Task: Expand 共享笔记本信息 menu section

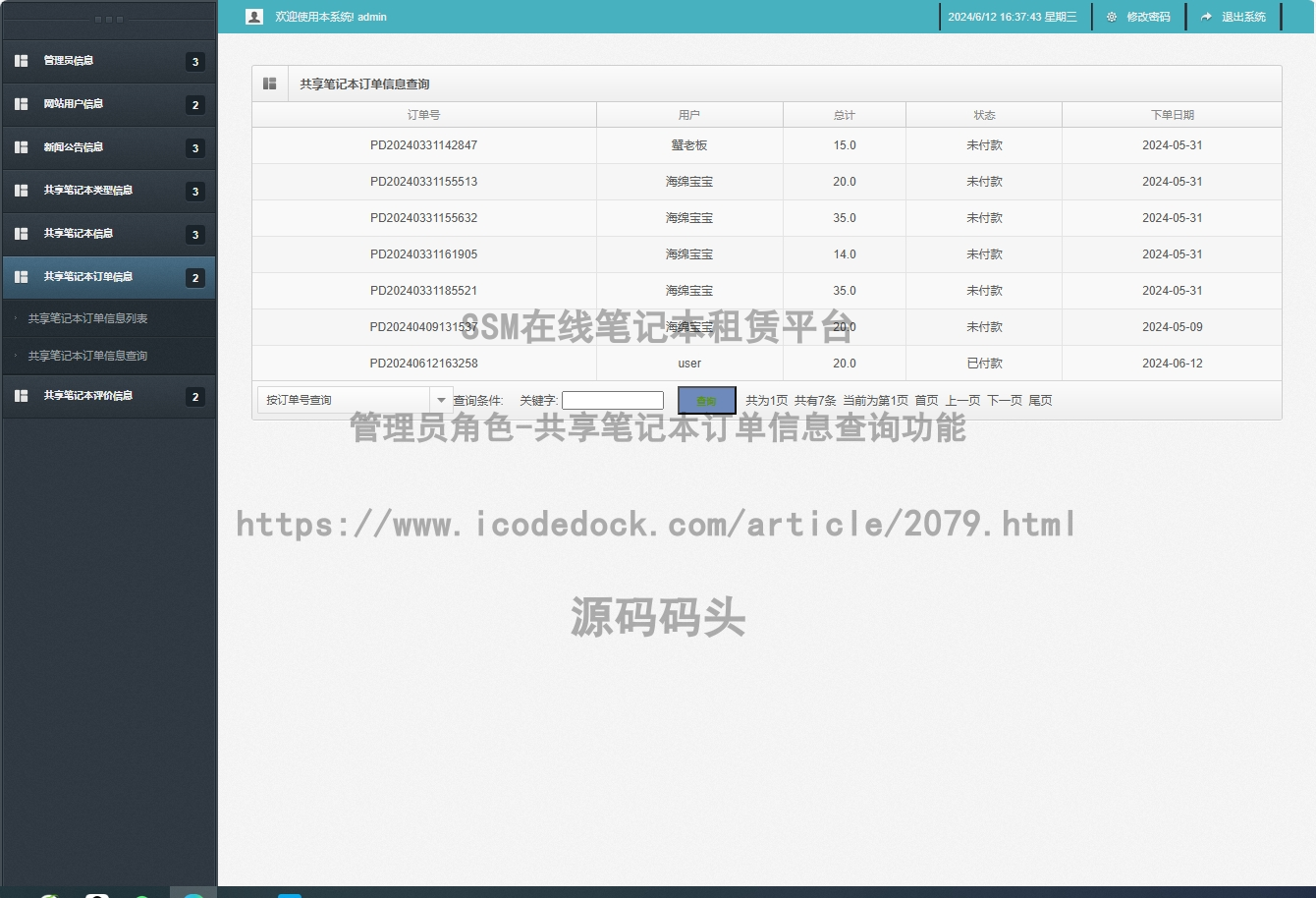Action: [108, 234]
